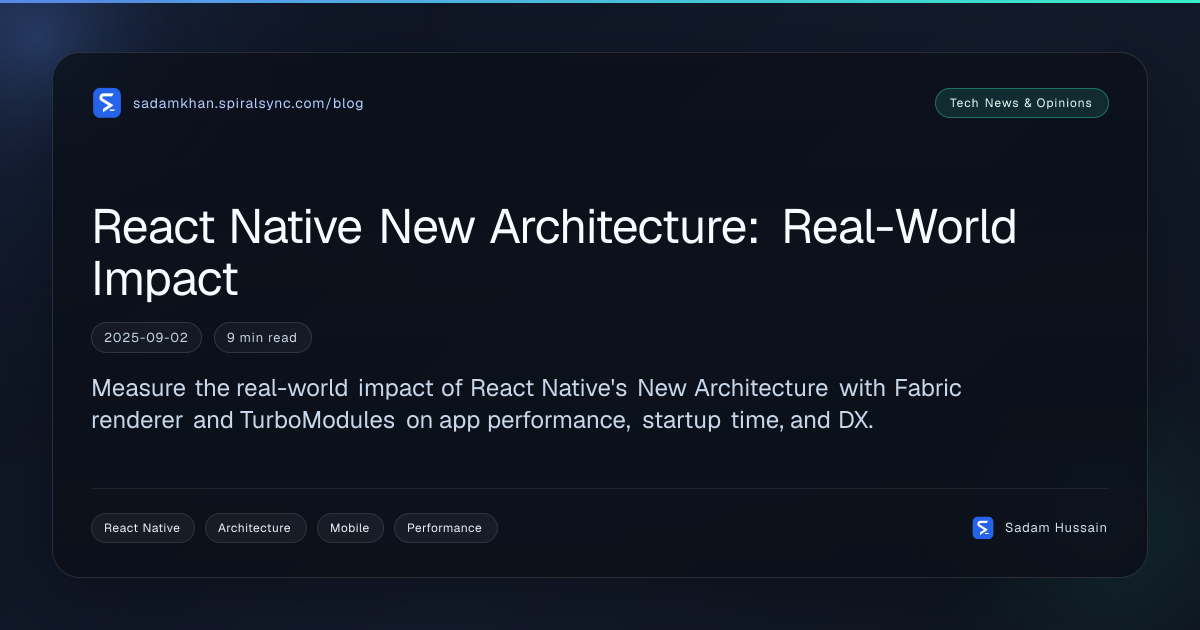Screen dimensions: 1200x630
Task: Select the Architecture tag
Action: [254, 528]
